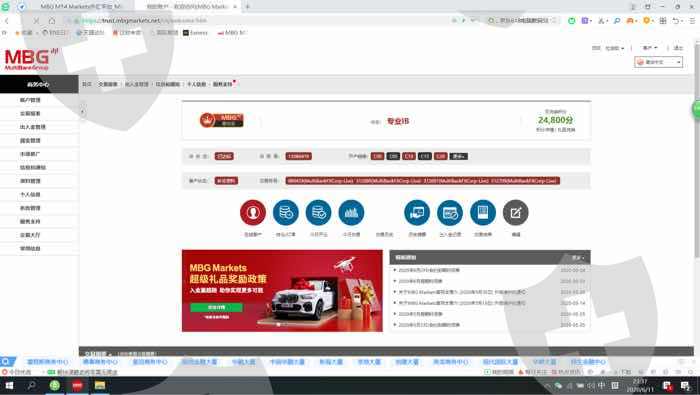700x395 pixels.
Task: Click the blue card-with-check circle icon
Action: coord(450,212)
